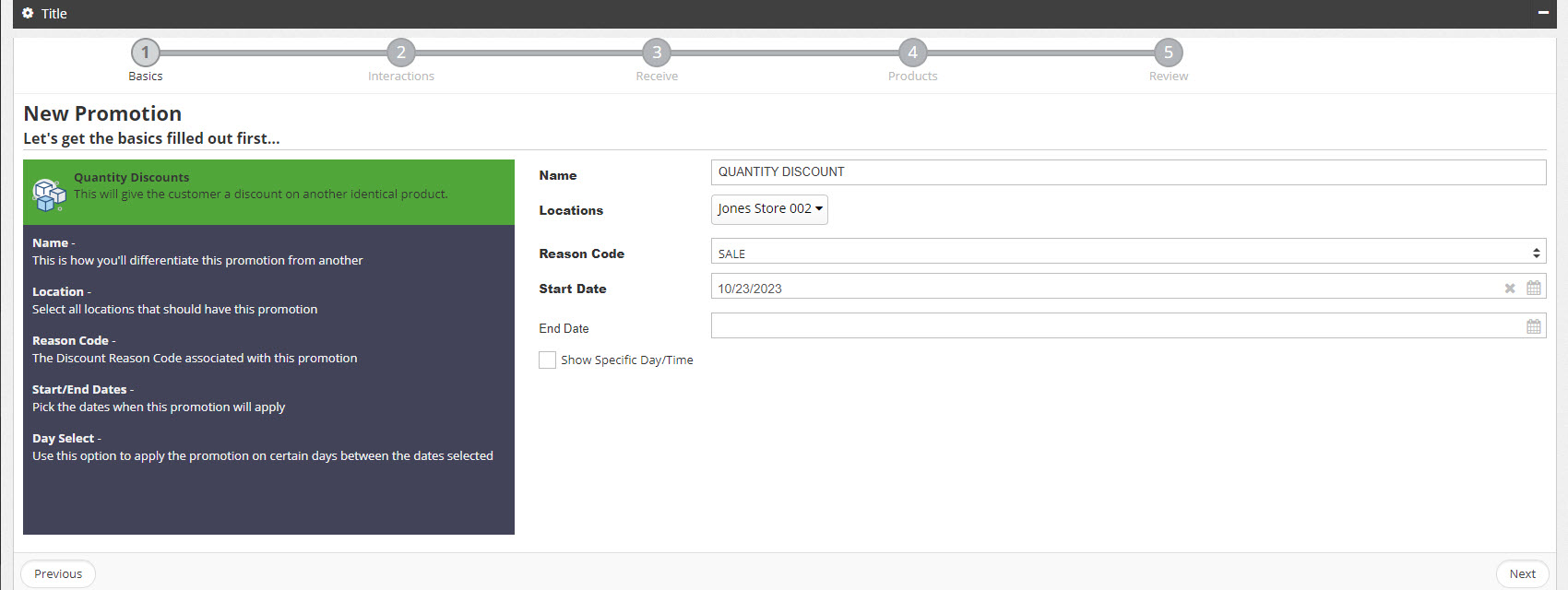
Task: Click the Reason Code help heading in sidebar
Action: 70,340
